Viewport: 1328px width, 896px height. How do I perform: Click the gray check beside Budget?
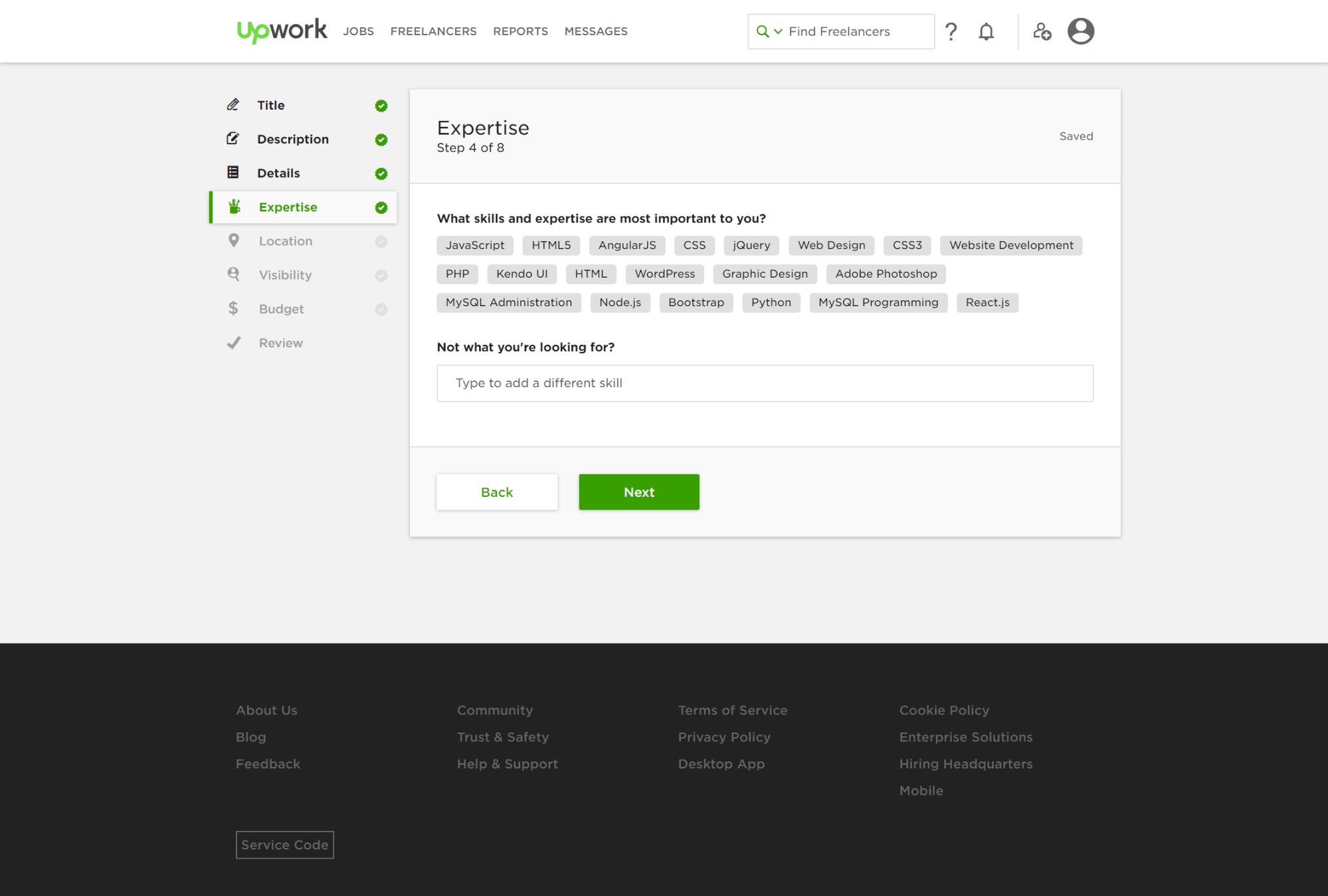click(x=381, y=309)
